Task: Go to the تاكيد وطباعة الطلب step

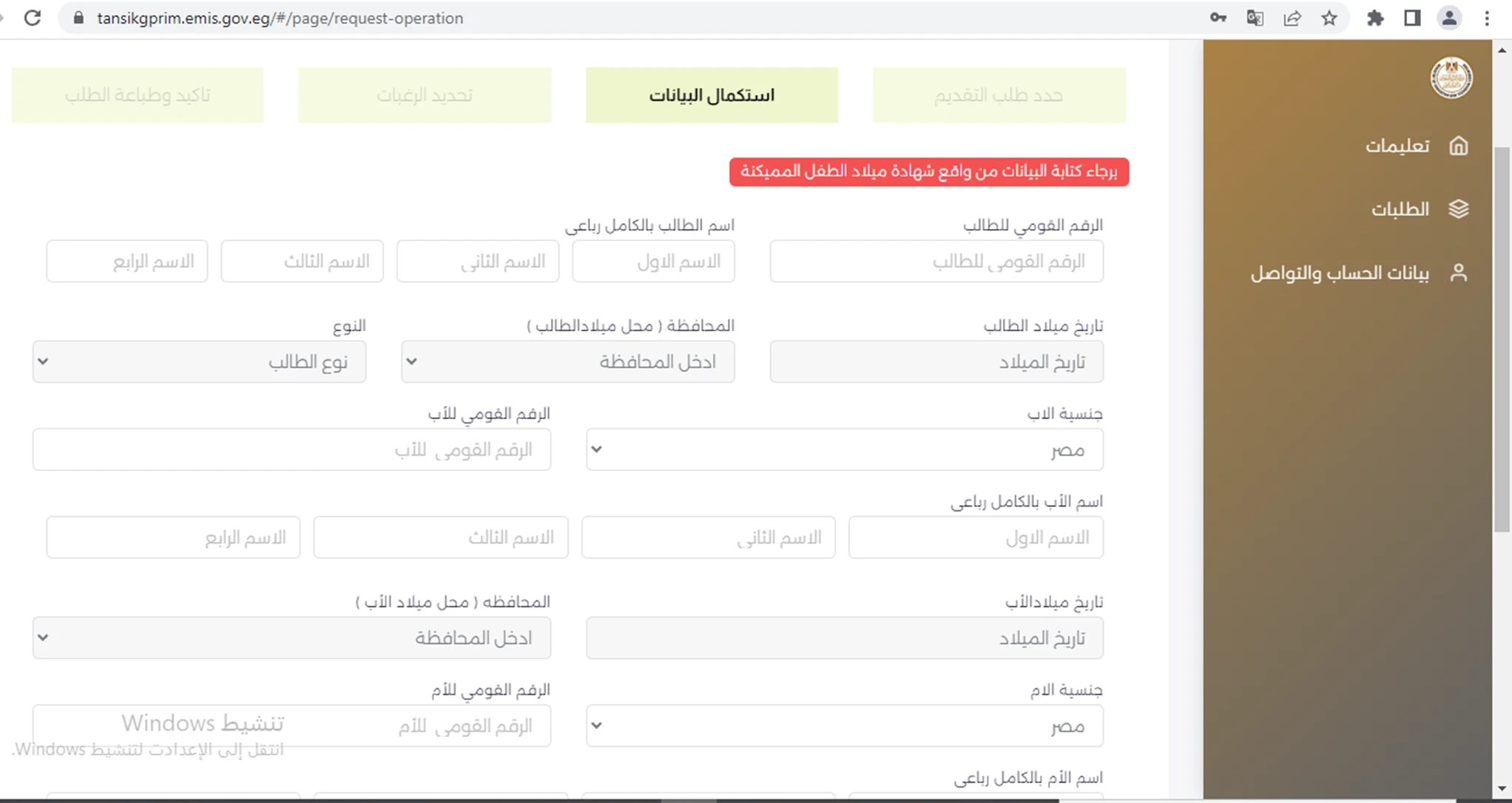Action: 138,95
